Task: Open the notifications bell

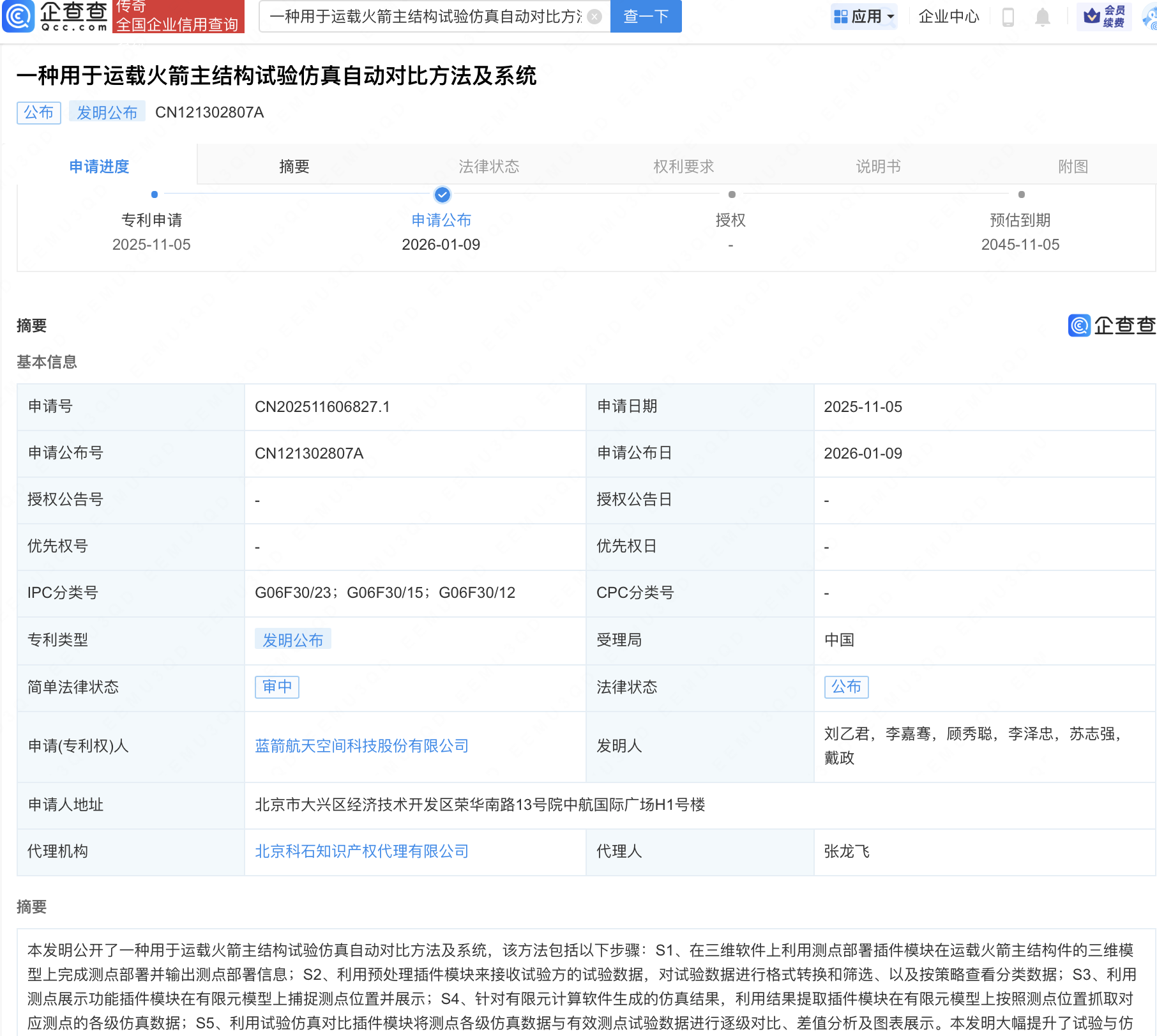Action: point(1042,17)
